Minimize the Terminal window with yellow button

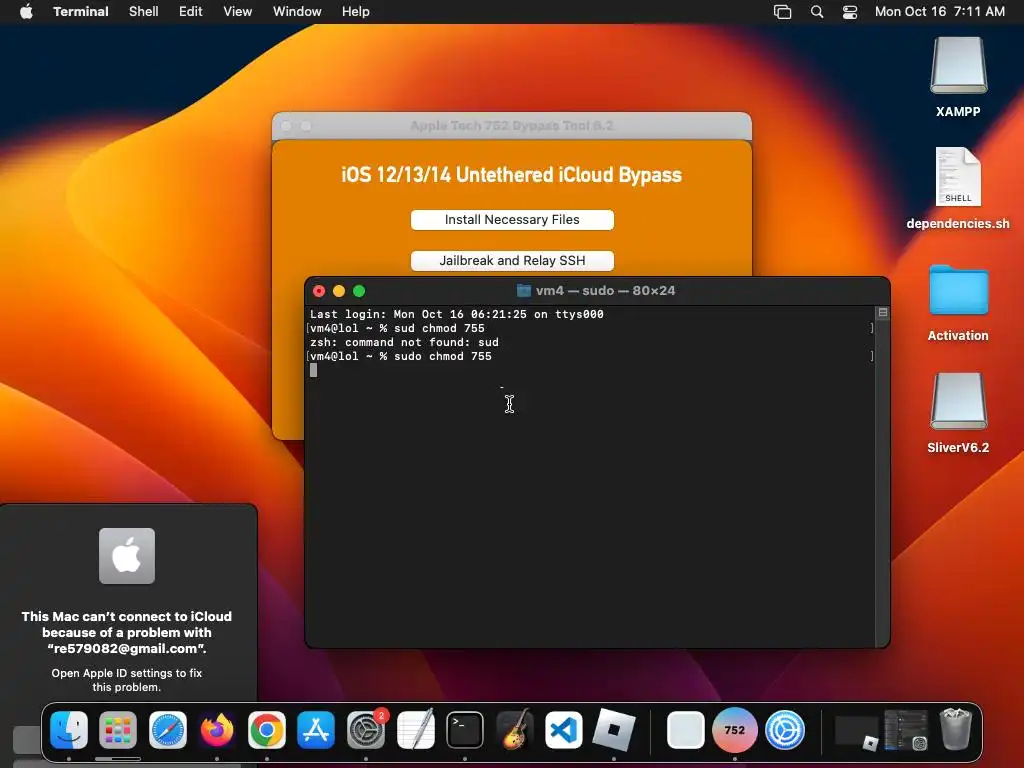[x=339, y=291]
